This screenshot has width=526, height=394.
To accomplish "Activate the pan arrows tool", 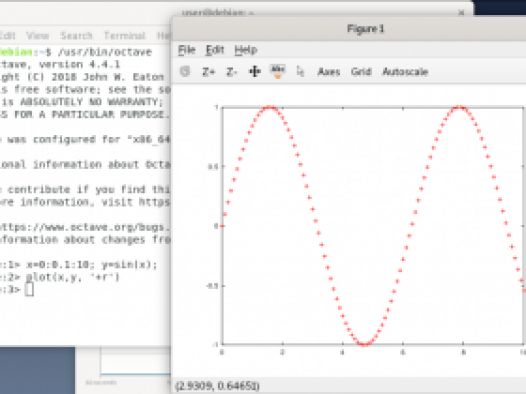I will tap(255, 71).
